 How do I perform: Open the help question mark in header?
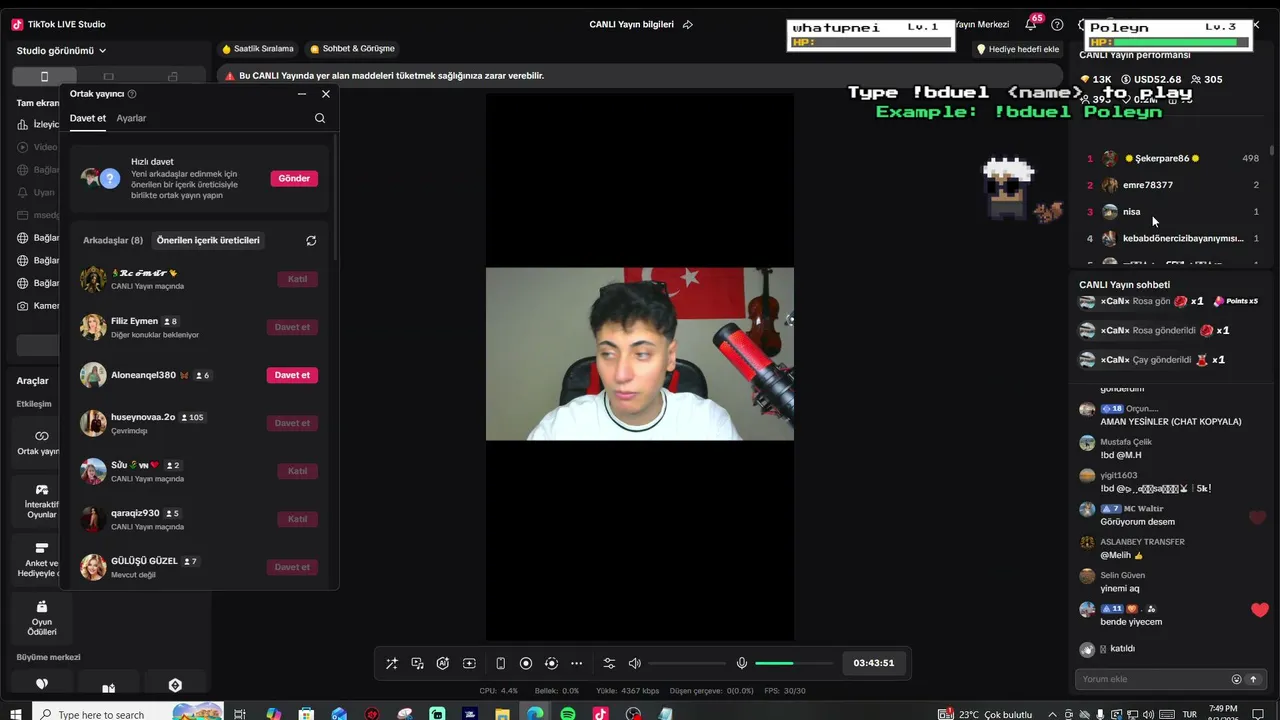pos(1057,24)
